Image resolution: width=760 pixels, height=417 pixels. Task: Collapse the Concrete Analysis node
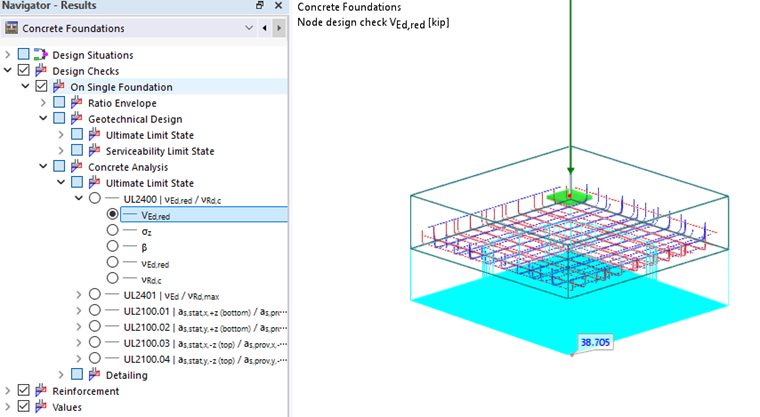tap(43, 166)
